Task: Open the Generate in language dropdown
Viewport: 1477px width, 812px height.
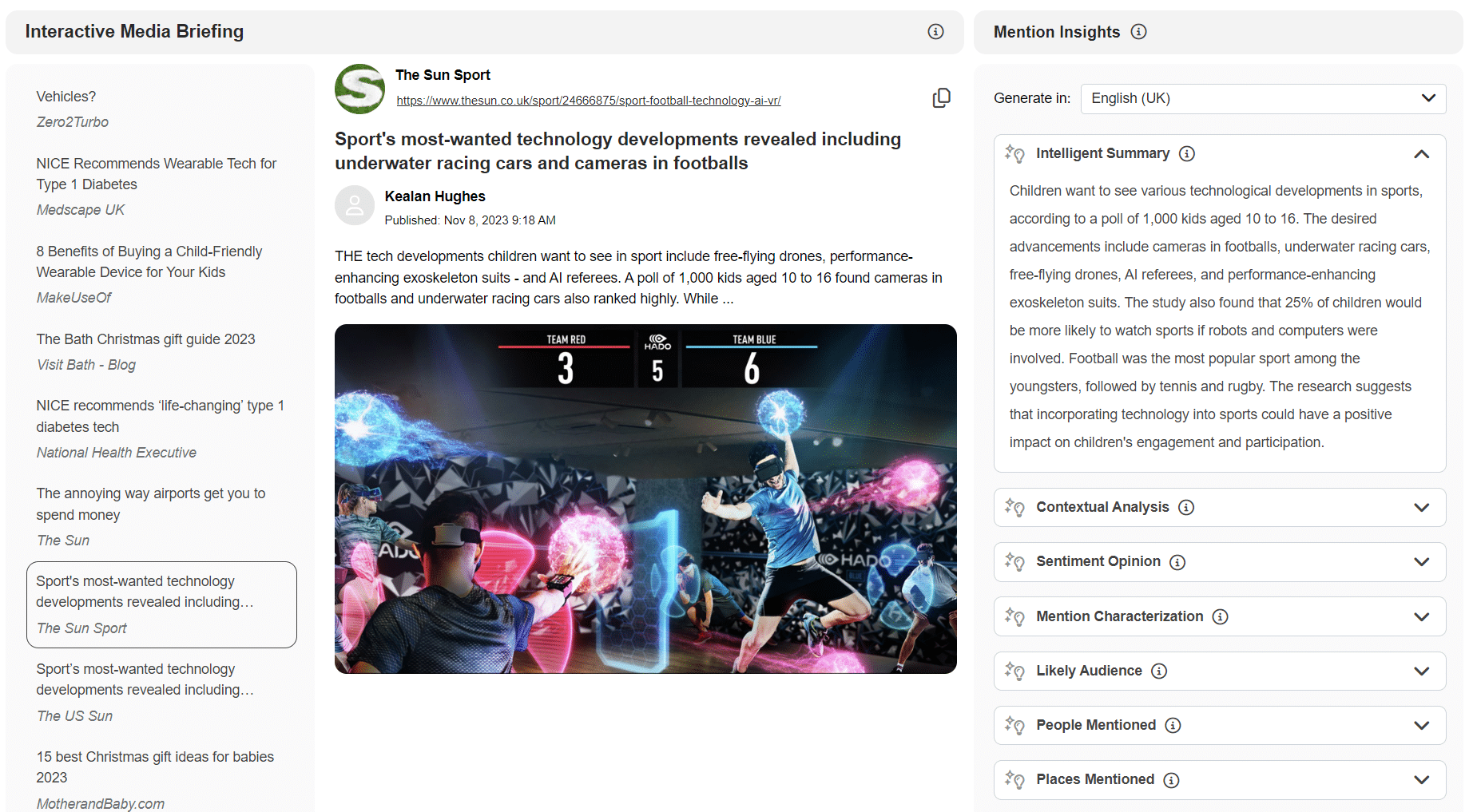Action: tap(1263, 99)
